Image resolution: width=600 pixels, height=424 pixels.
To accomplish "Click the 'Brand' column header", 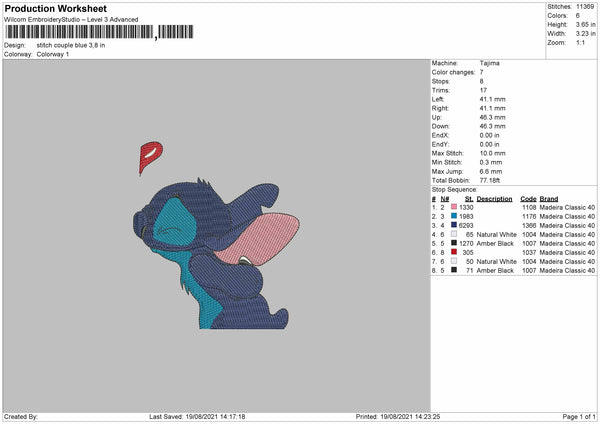I will [549, 199].
